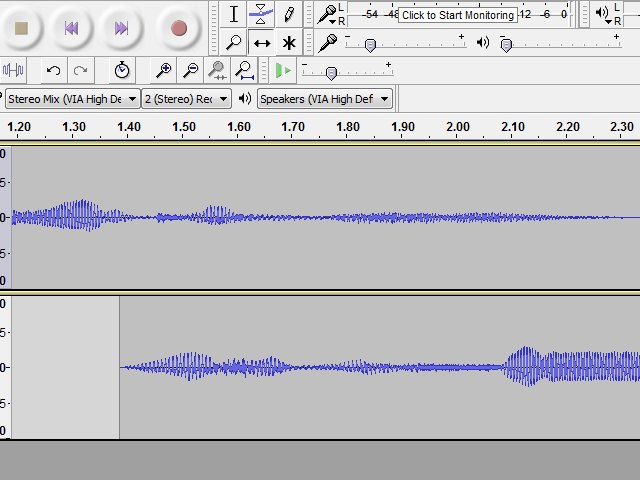The width and height of the screenshot is (640, 480).
Task: Select the Time Shift tool
Action: (261, 42)
